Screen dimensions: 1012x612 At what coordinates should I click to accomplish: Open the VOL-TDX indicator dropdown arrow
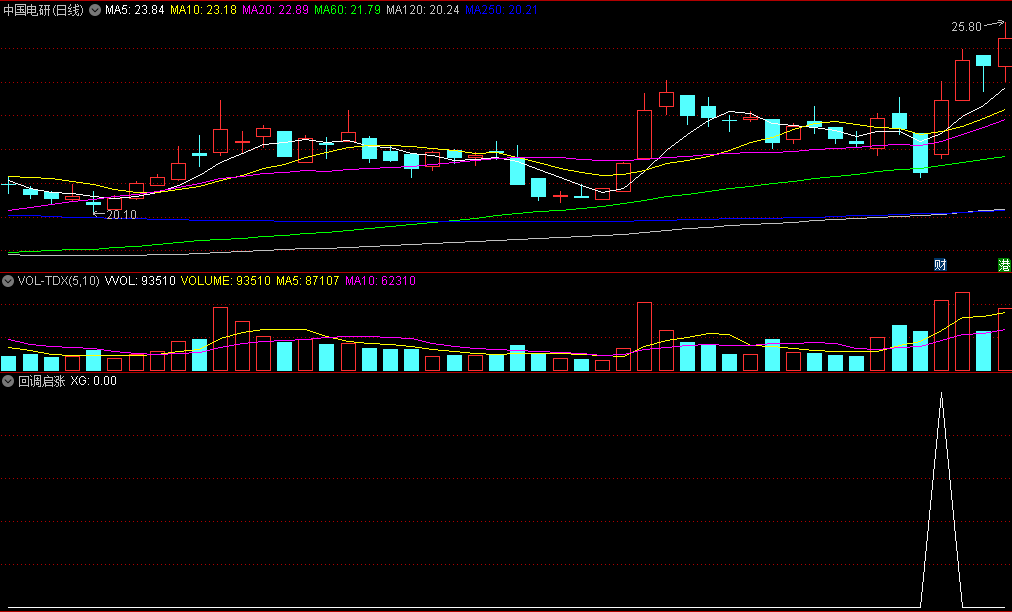coord(8,281)
